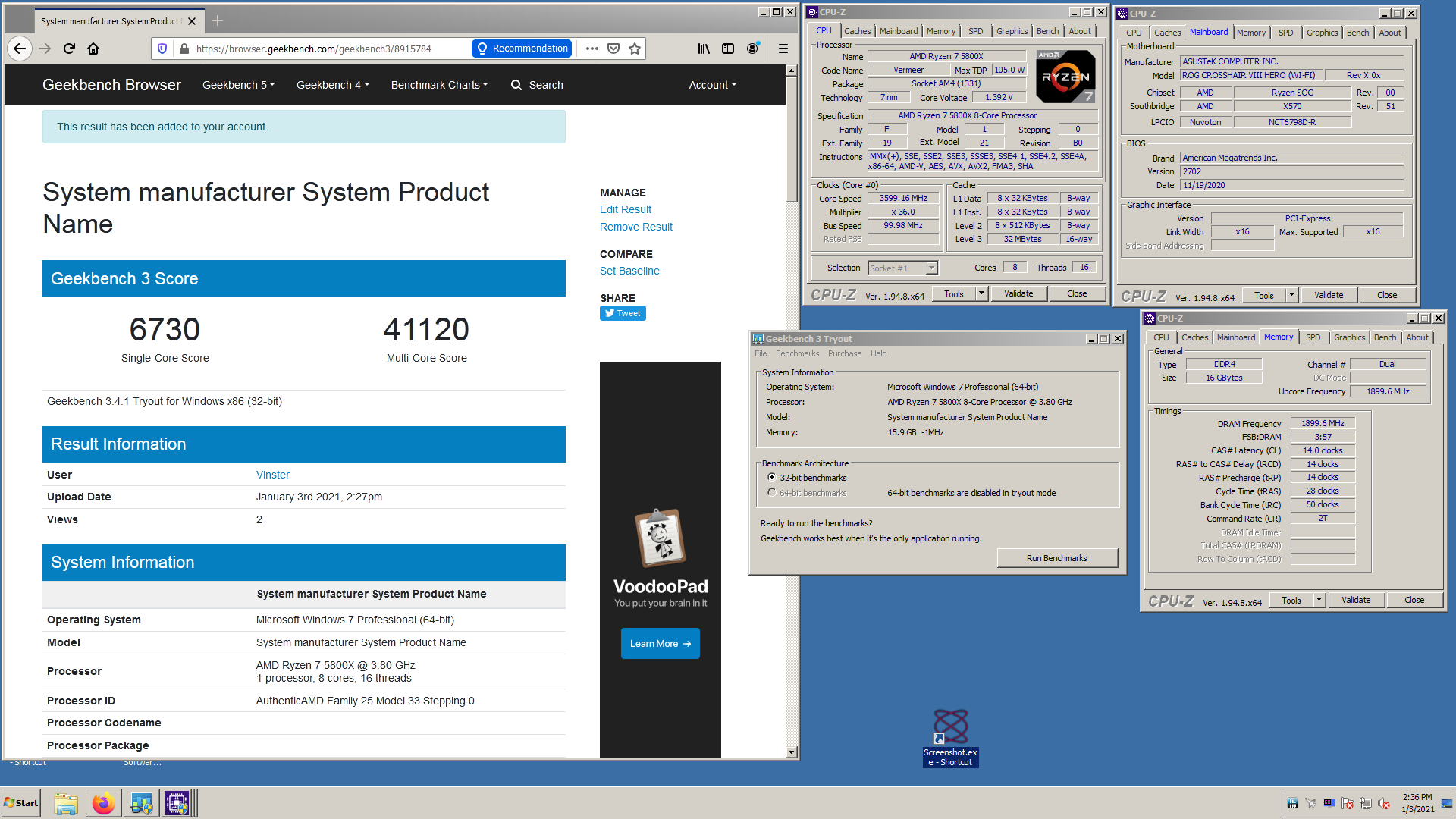Open a new Firefox tab

tap(218, 20)
